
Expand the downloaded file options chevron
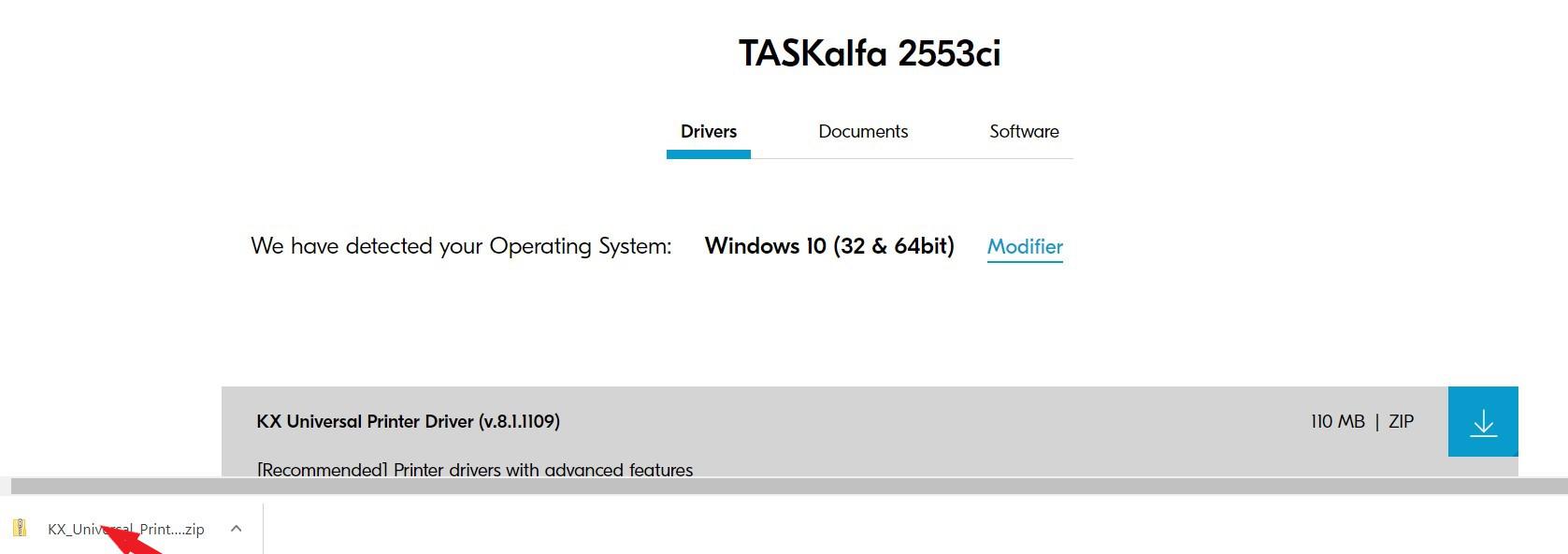point(237,529)
